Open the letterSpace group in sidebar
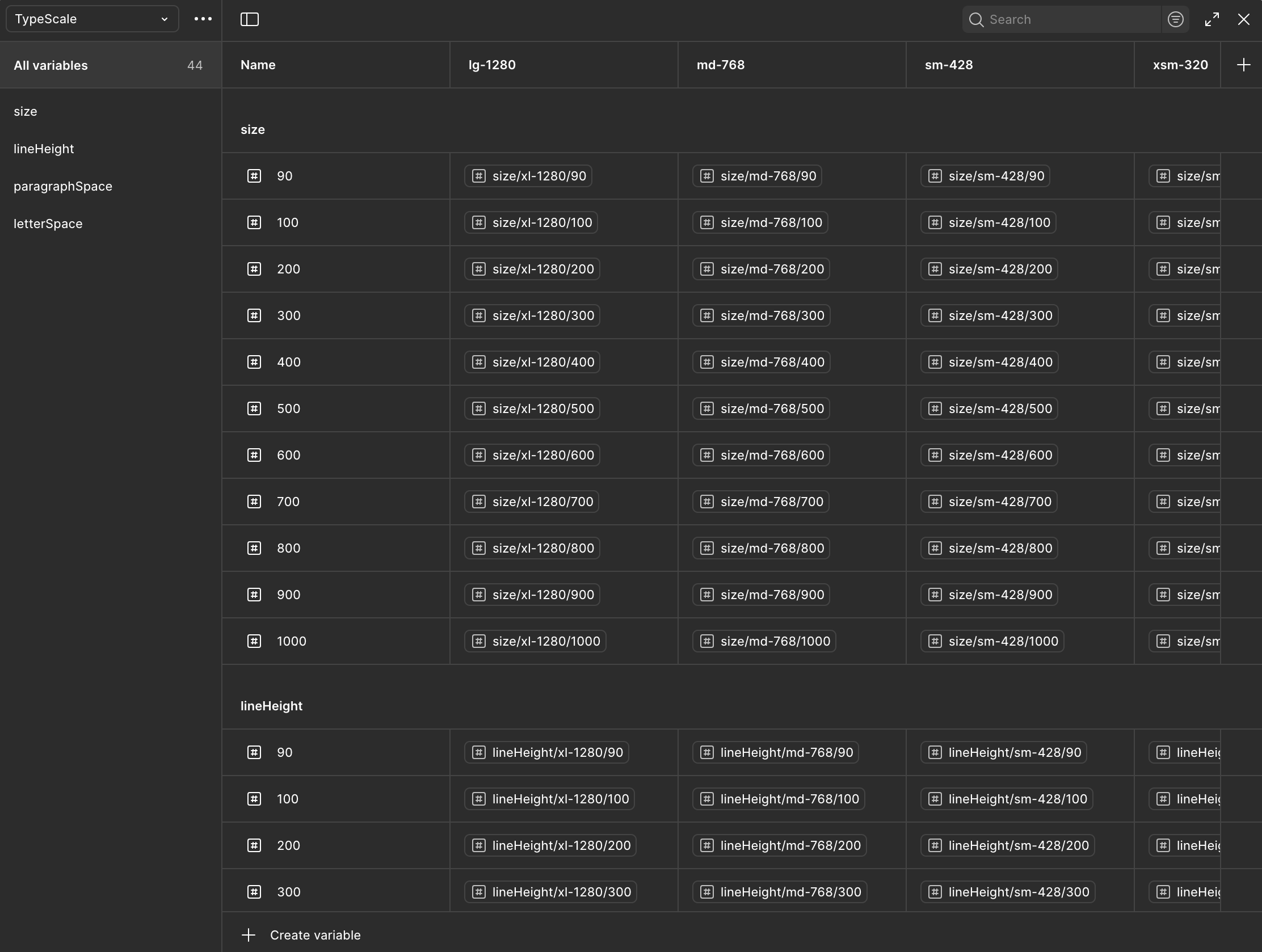Viewport: 1262px width, 952px height. 48,224
